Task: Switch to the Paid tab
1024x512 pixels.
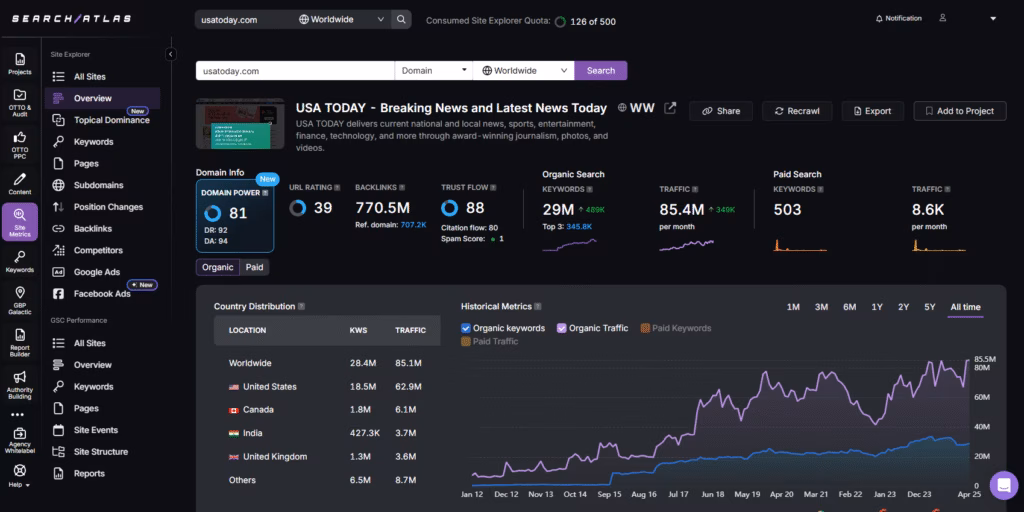Action: click(255, 267)
